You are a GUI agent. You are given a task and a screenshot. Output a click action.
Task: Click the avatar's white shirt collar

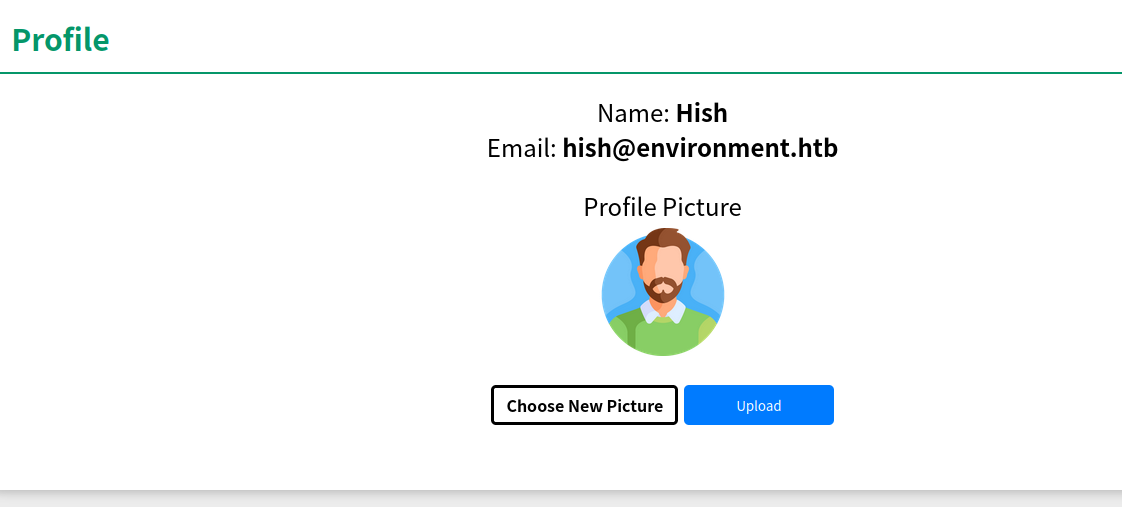649,313
